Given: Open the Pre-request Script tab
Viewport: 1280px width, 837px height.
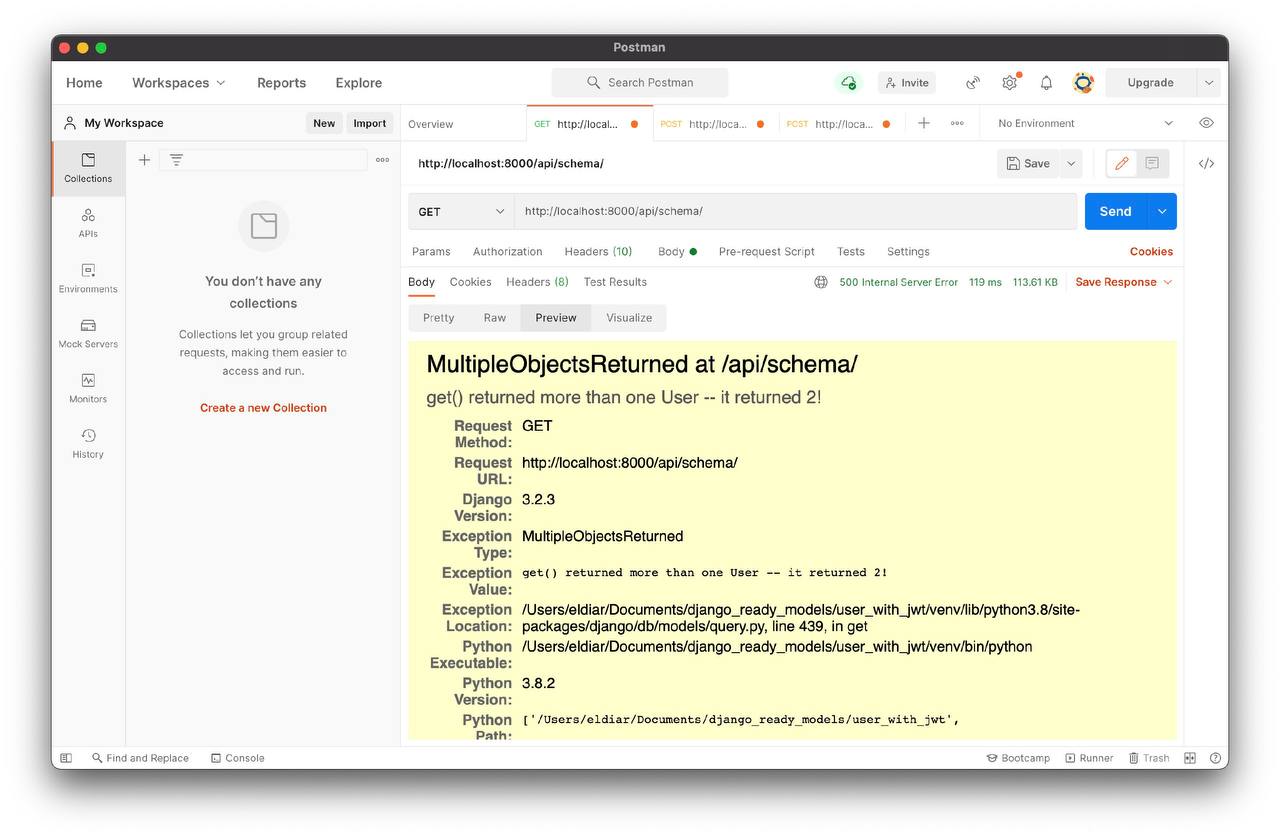Looking at the screenshot, I should point(766,252).
